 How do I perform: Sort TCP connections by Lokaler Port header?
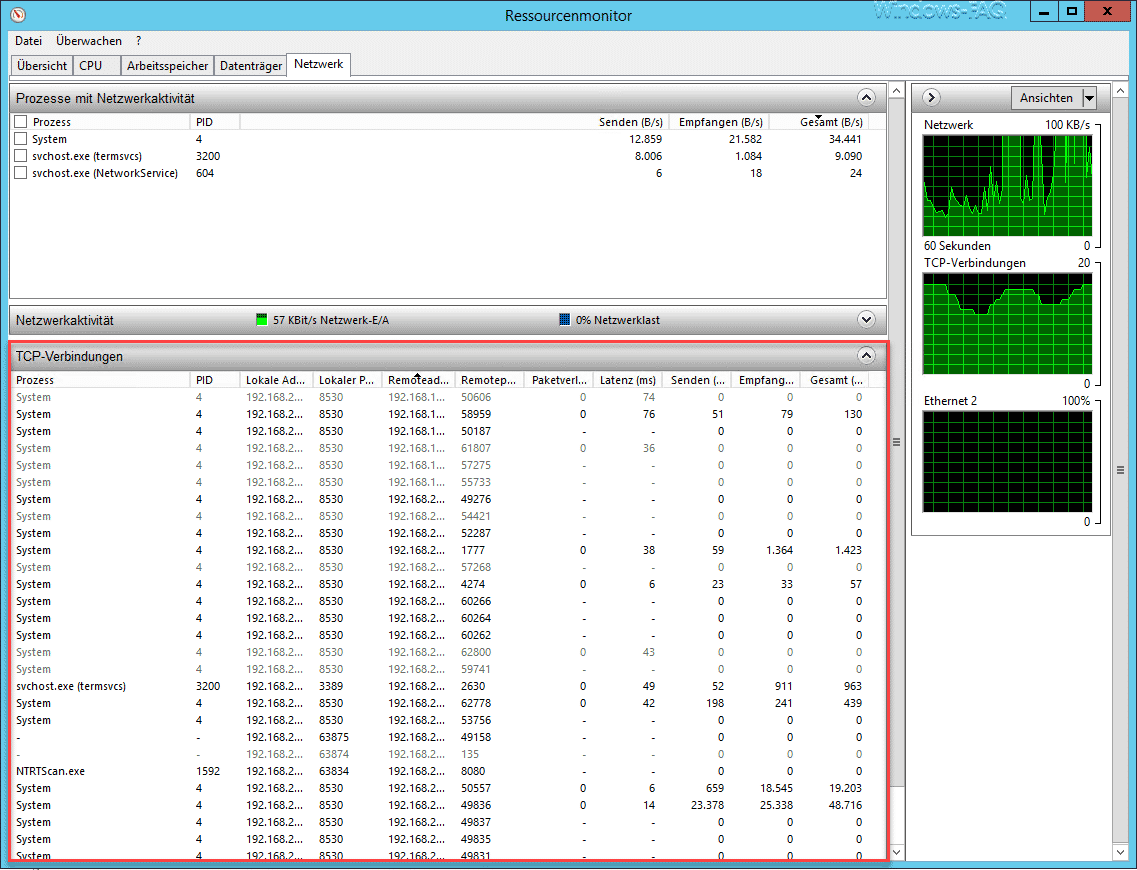(347, 380)
